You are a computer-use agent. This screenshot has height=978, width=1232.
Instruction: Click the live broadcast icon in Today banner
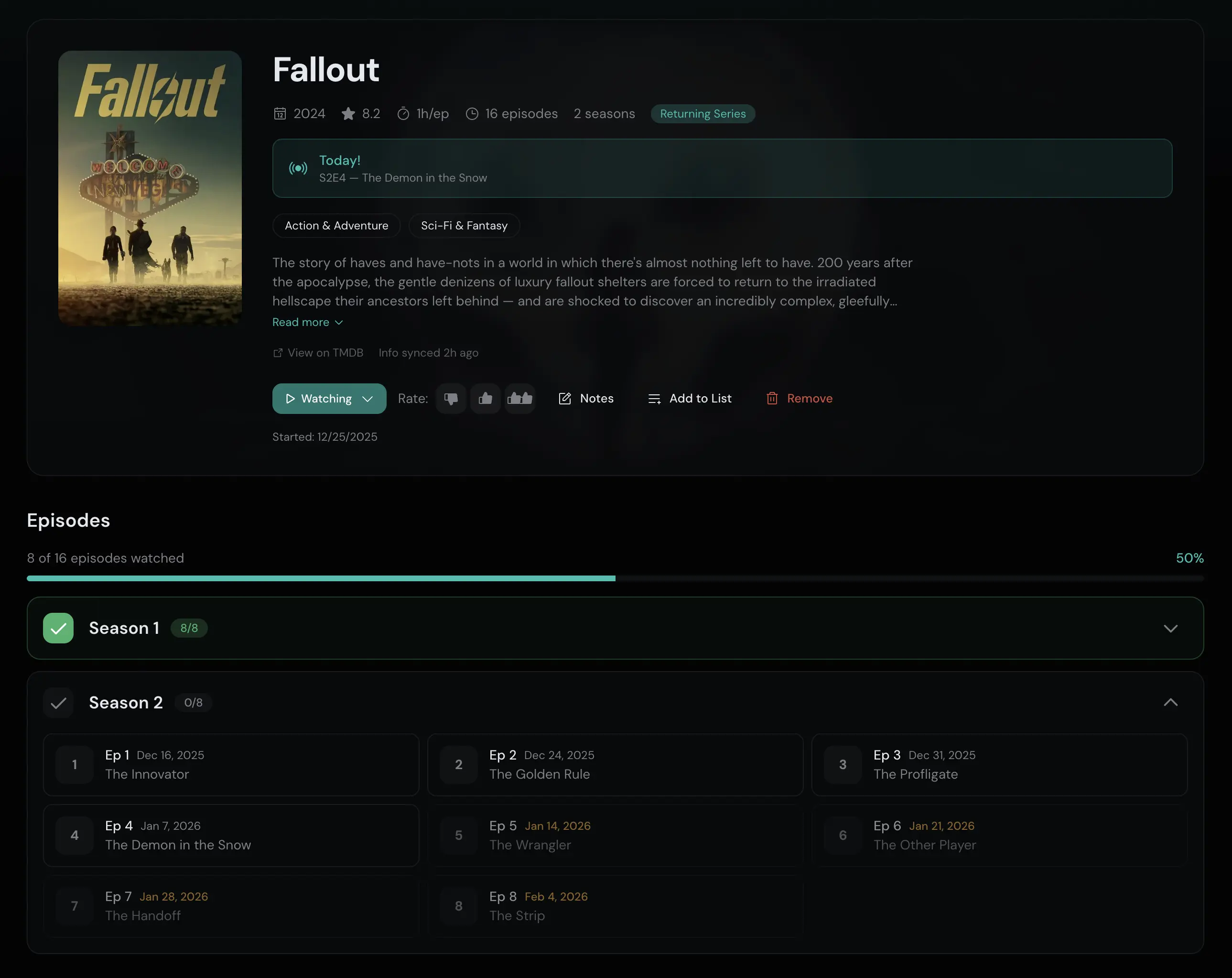298,168
